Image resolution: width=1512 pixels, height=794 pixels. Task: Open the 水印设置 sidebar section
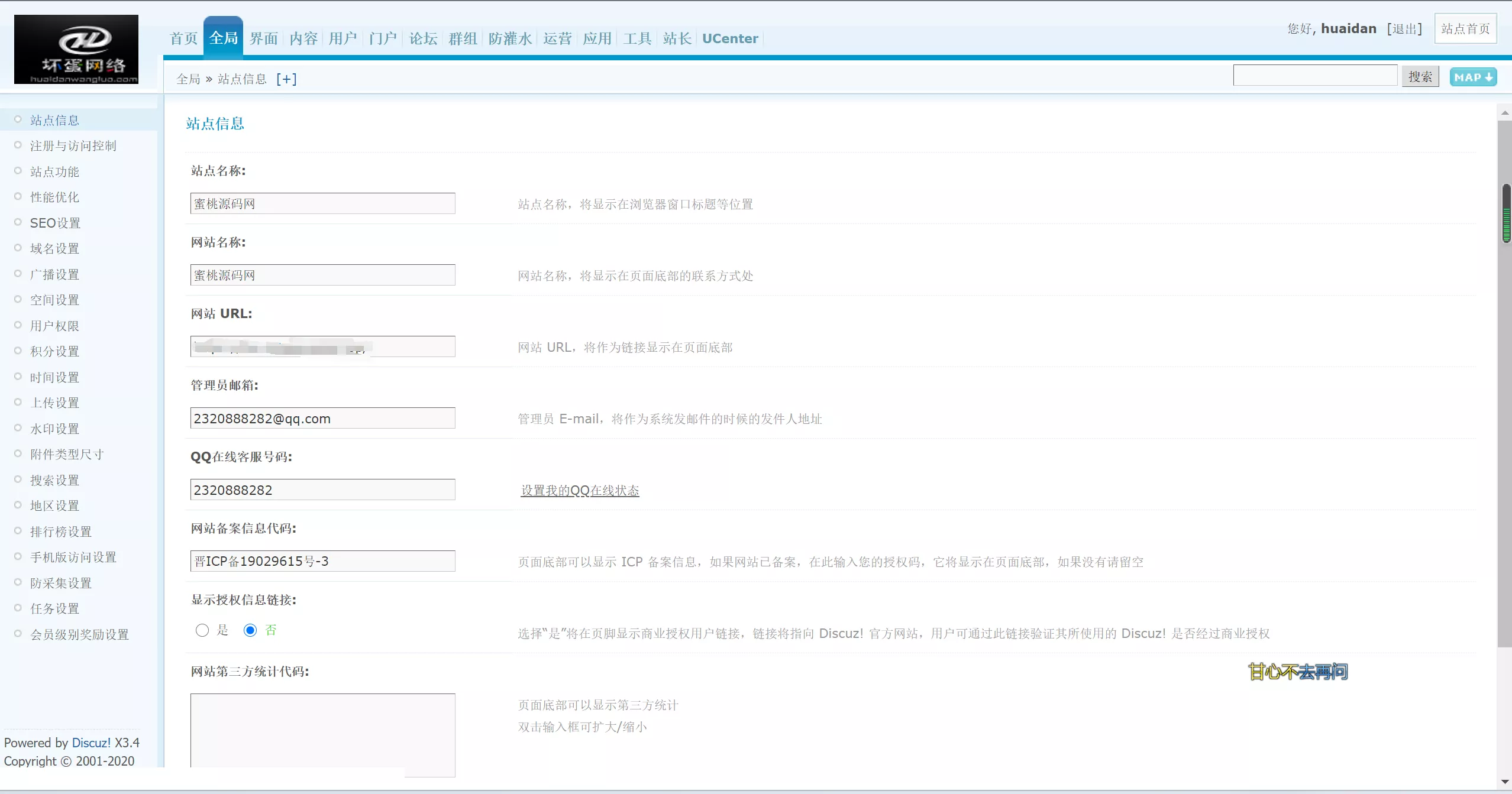(54, 427)
